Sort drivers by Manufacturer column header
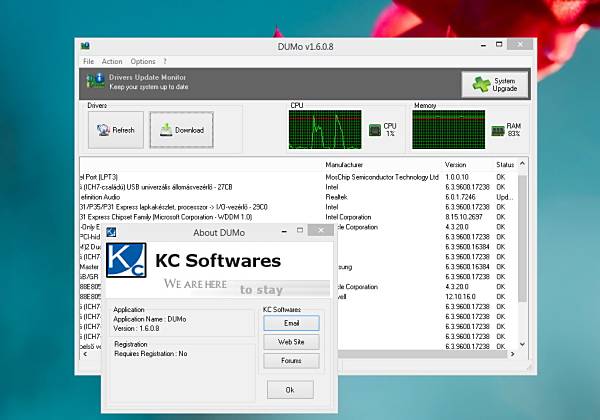Image resolution: width=600 pixels, height=420 pixels. coord(344,164)
